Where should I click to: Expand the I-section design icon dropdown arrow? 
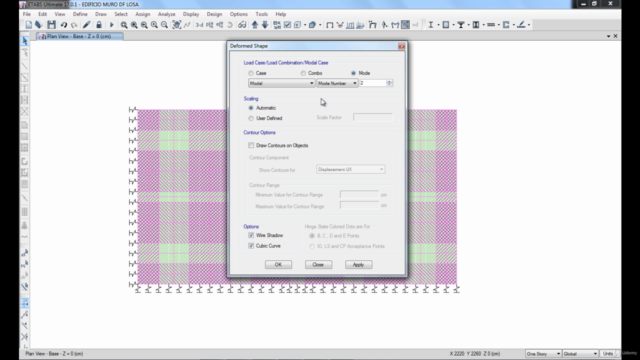[x=438, y=25]
